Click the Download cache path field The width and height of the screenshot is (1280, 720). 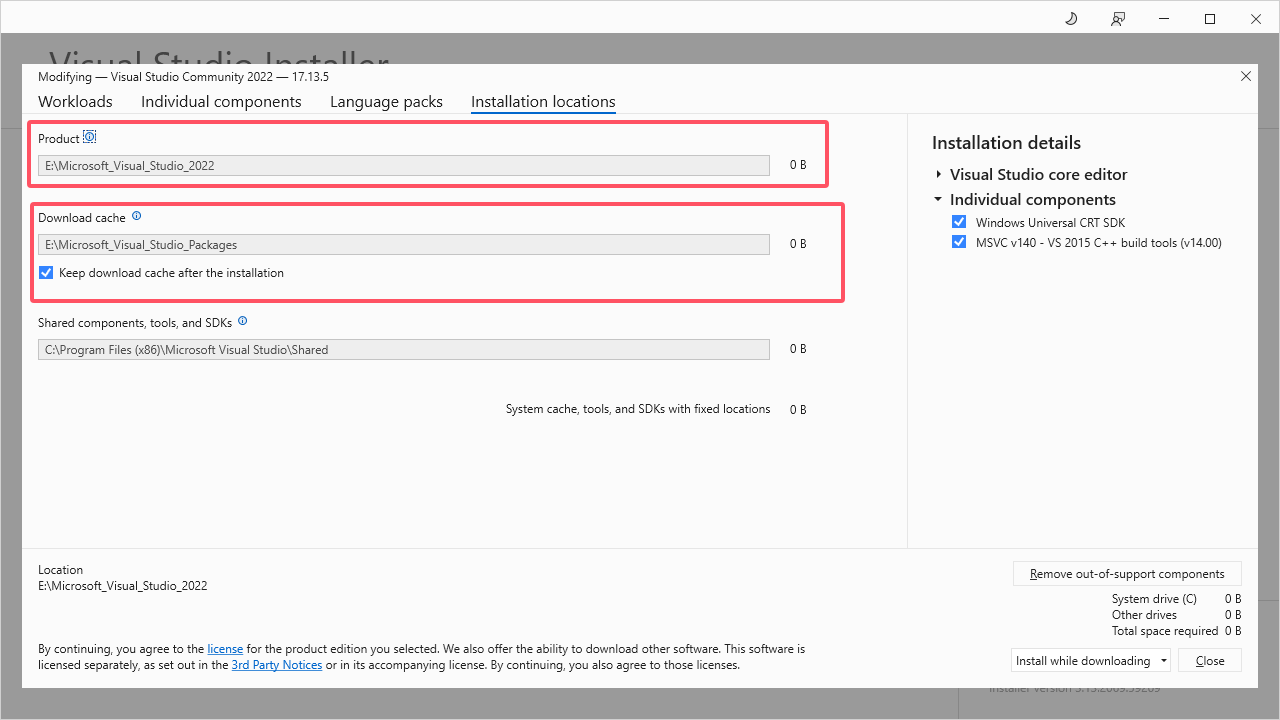point(404,244)
